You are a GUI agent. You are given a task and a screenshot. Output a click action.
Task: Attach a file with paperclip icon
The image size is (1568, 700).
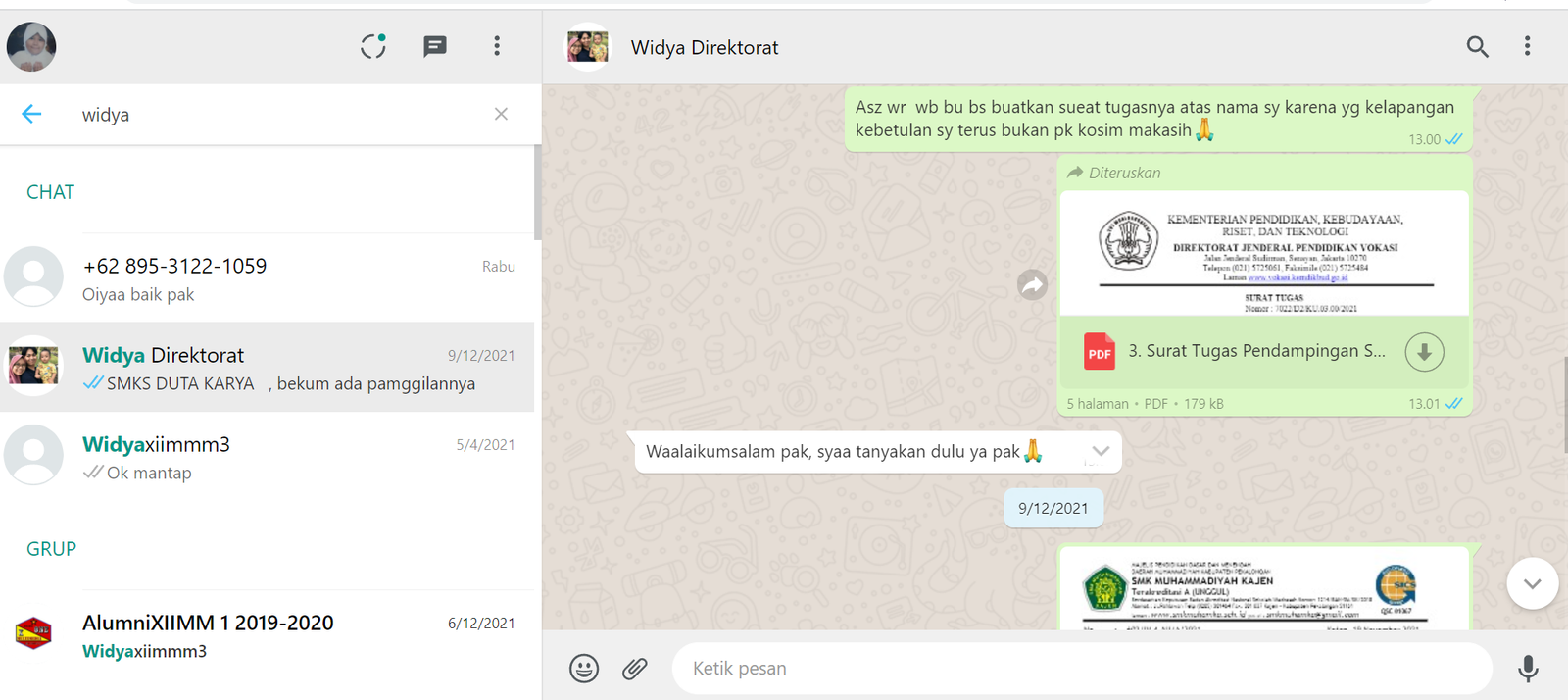[635, 669]
